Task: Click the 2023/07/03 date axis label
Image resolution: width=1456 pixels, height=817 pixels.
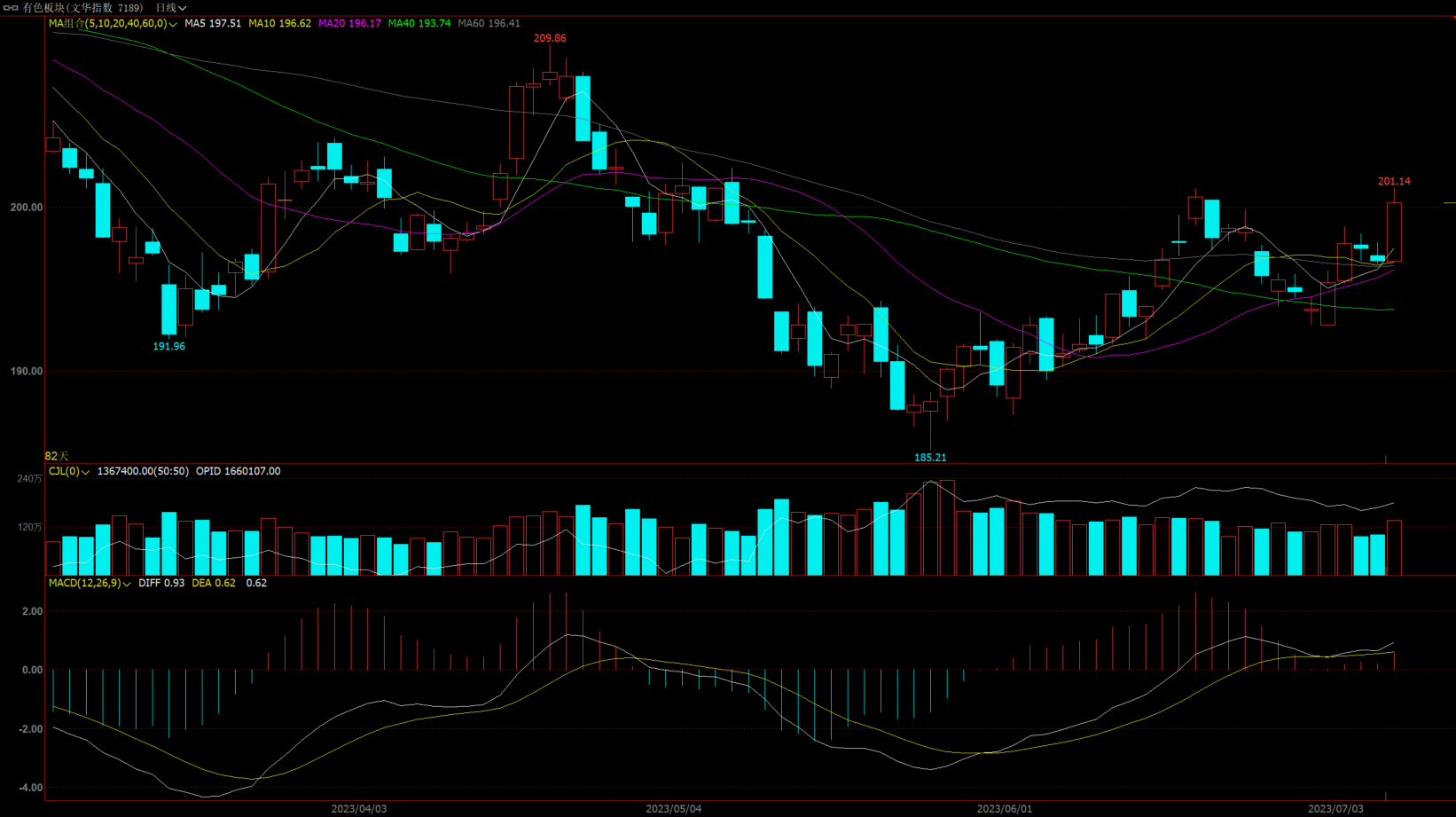Action: (1336, 809)
